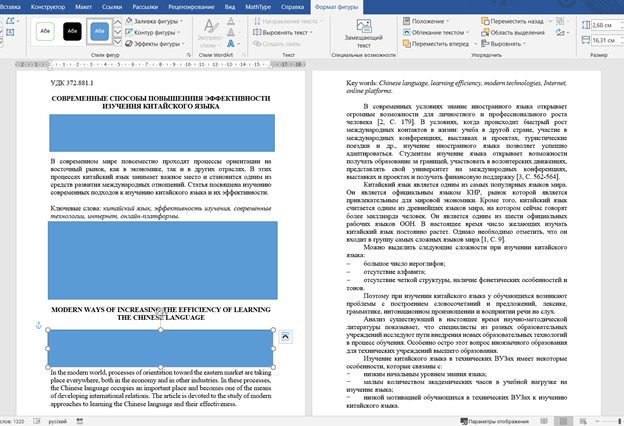Open Параметры отображения display settings
Screen dimensions: 624x426
point(495,421)
